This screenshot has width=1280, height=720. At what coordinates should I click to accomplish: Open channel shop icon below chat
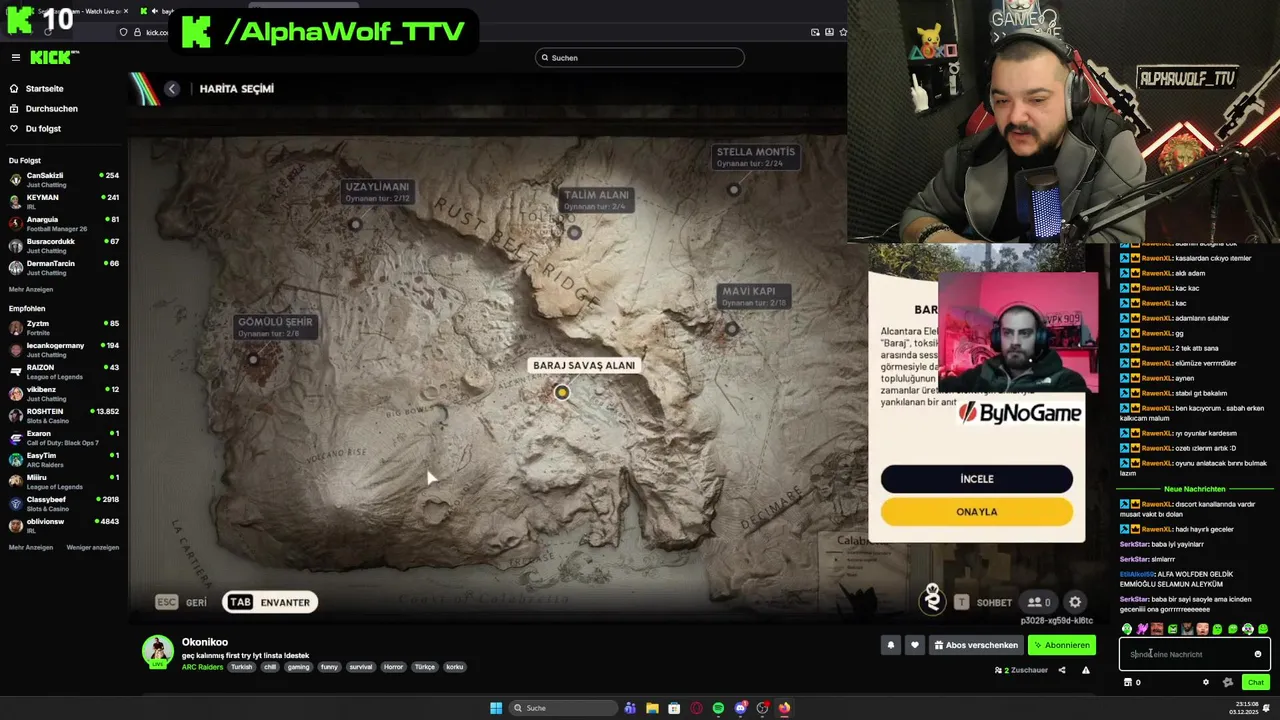1128,682
